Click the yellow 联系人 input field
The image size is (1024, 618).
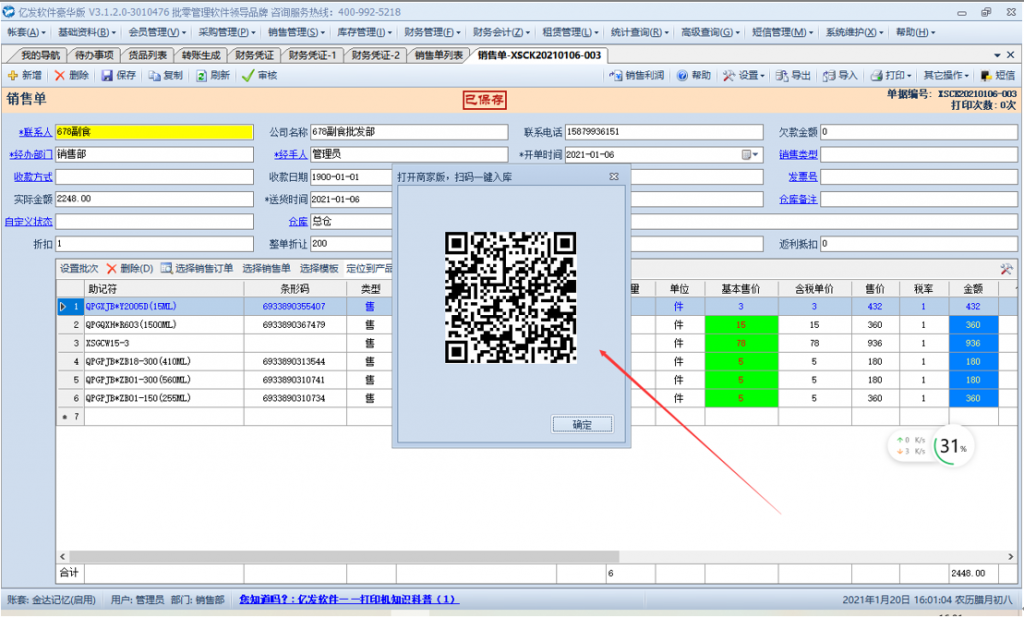(x=154, y=132)
